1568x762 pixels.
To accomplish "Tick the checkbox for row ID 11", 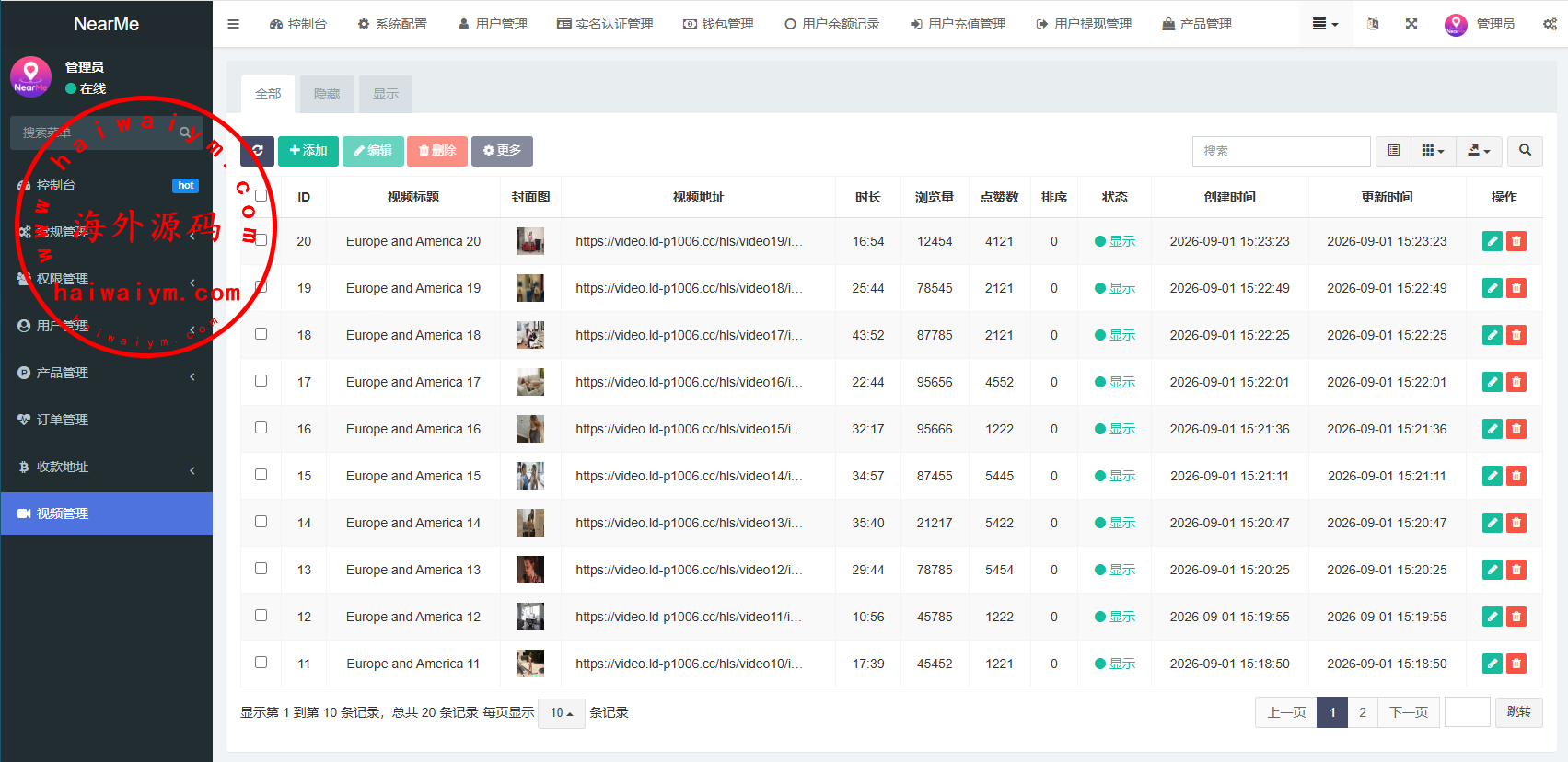I will (x=261, y=663).
